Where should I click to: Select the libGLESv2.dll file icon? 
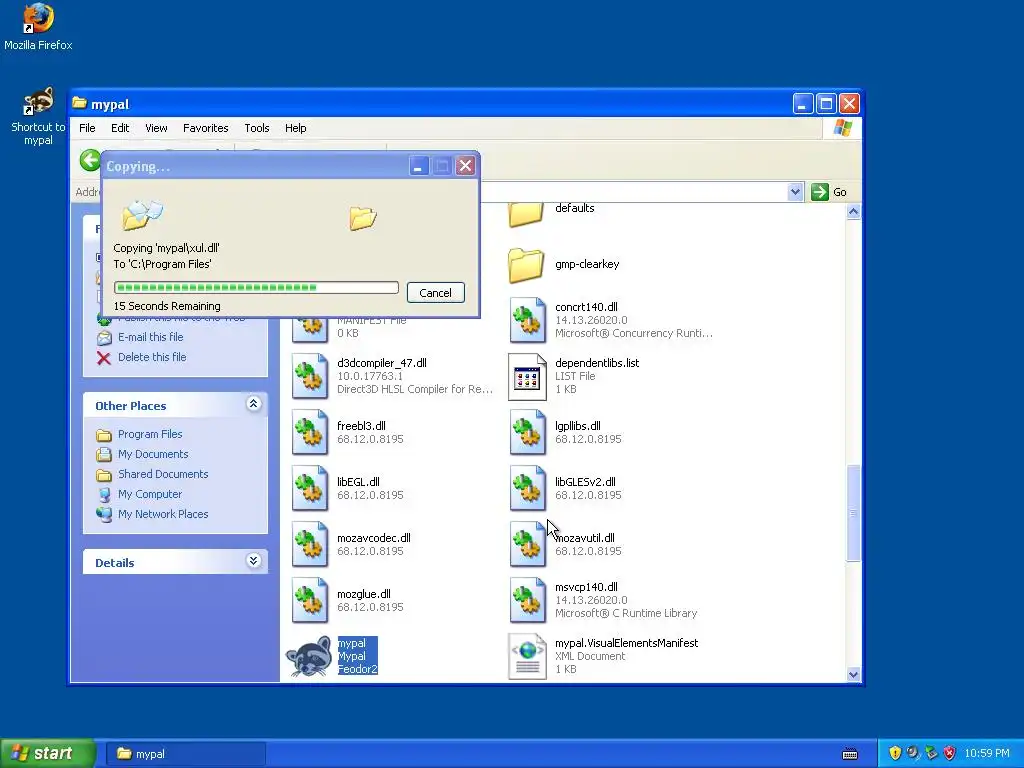click(x=527, y=488)
